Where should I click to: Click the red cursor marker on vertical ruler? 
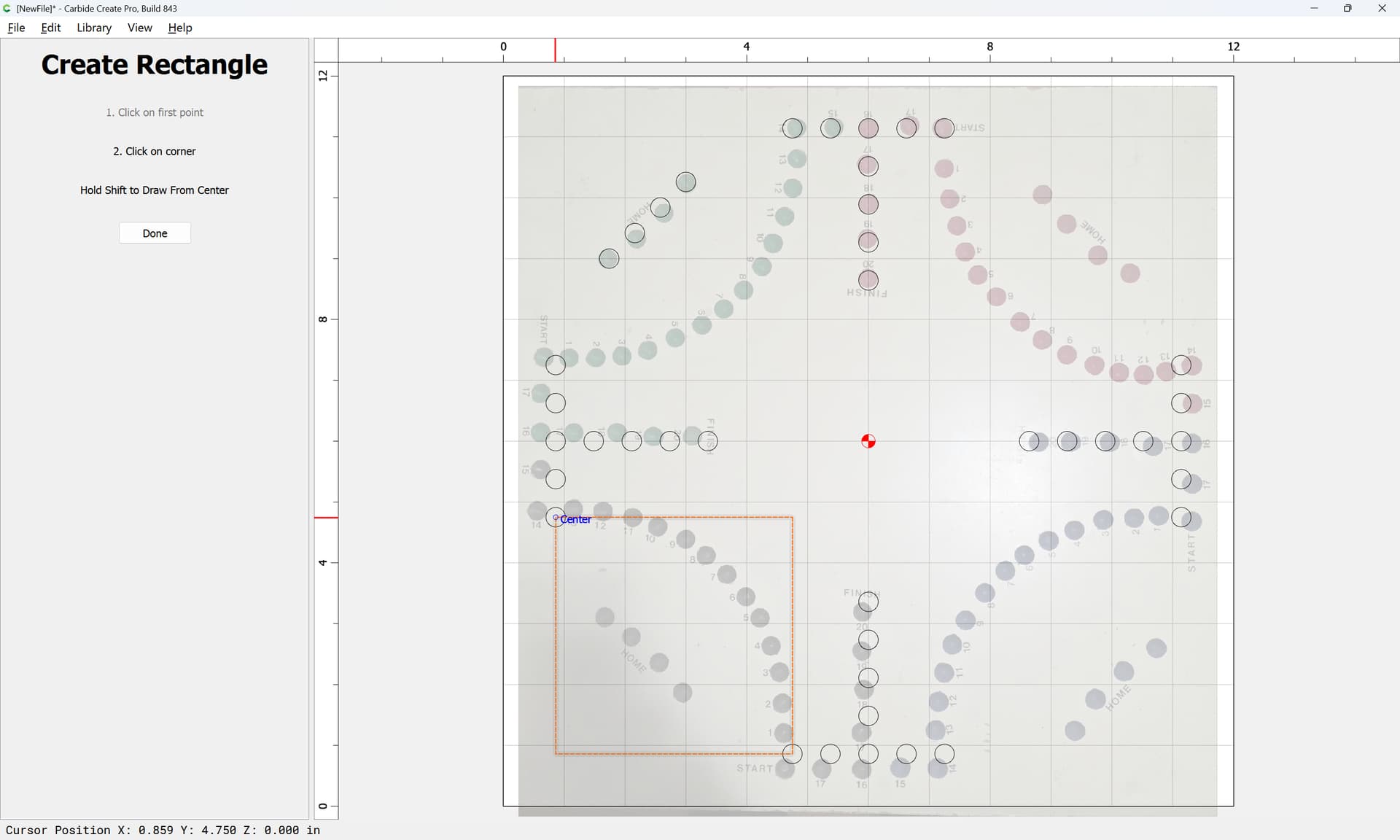coord(326,518)
